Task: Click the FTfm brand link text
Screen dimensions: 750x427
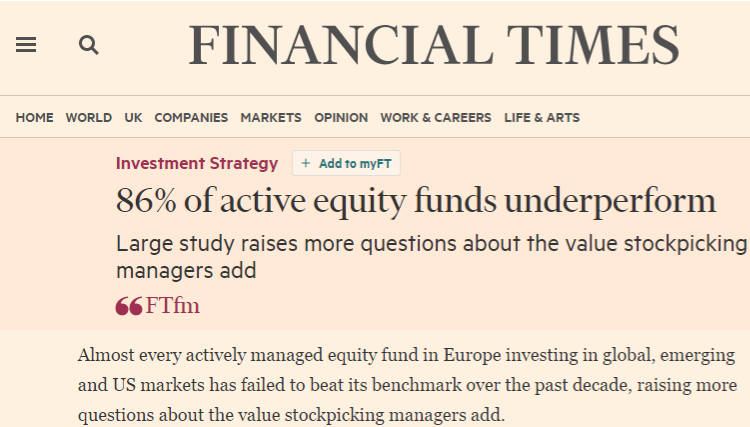Action: point(173,306)
